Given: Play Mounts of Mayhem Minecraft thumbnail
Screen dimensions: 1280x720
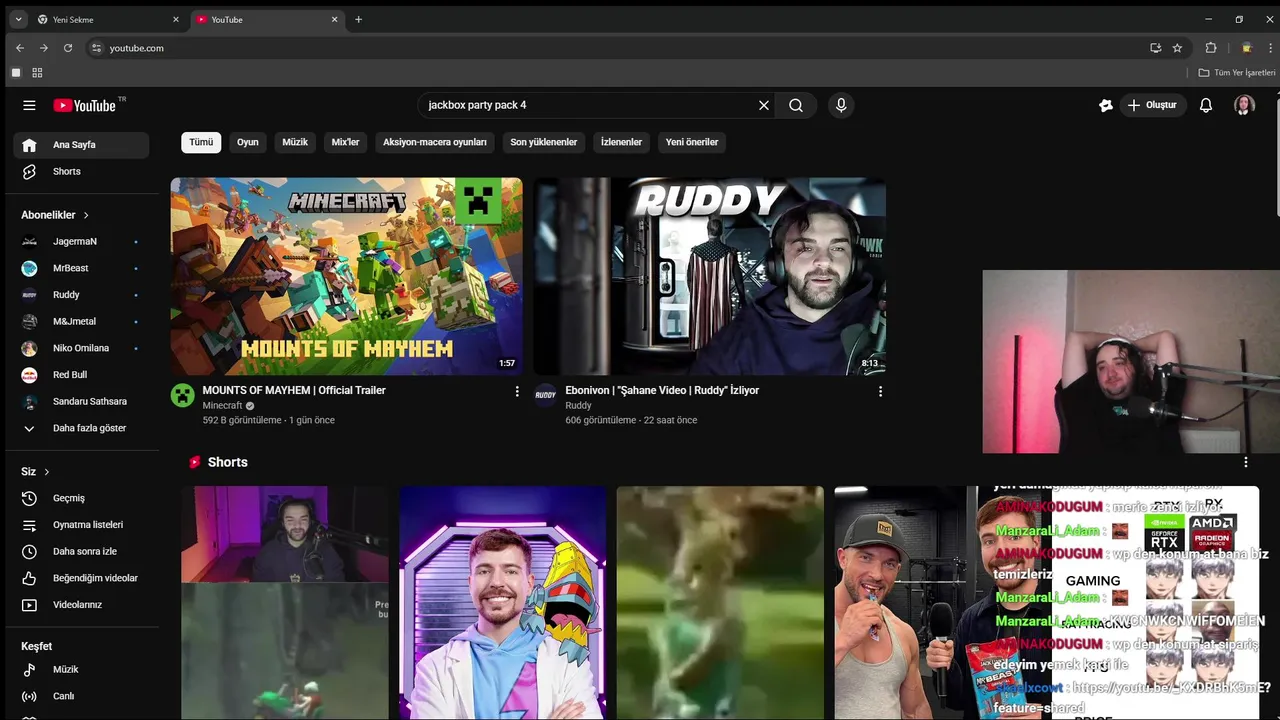Looking at the screenshot, I should click(346, 276).
